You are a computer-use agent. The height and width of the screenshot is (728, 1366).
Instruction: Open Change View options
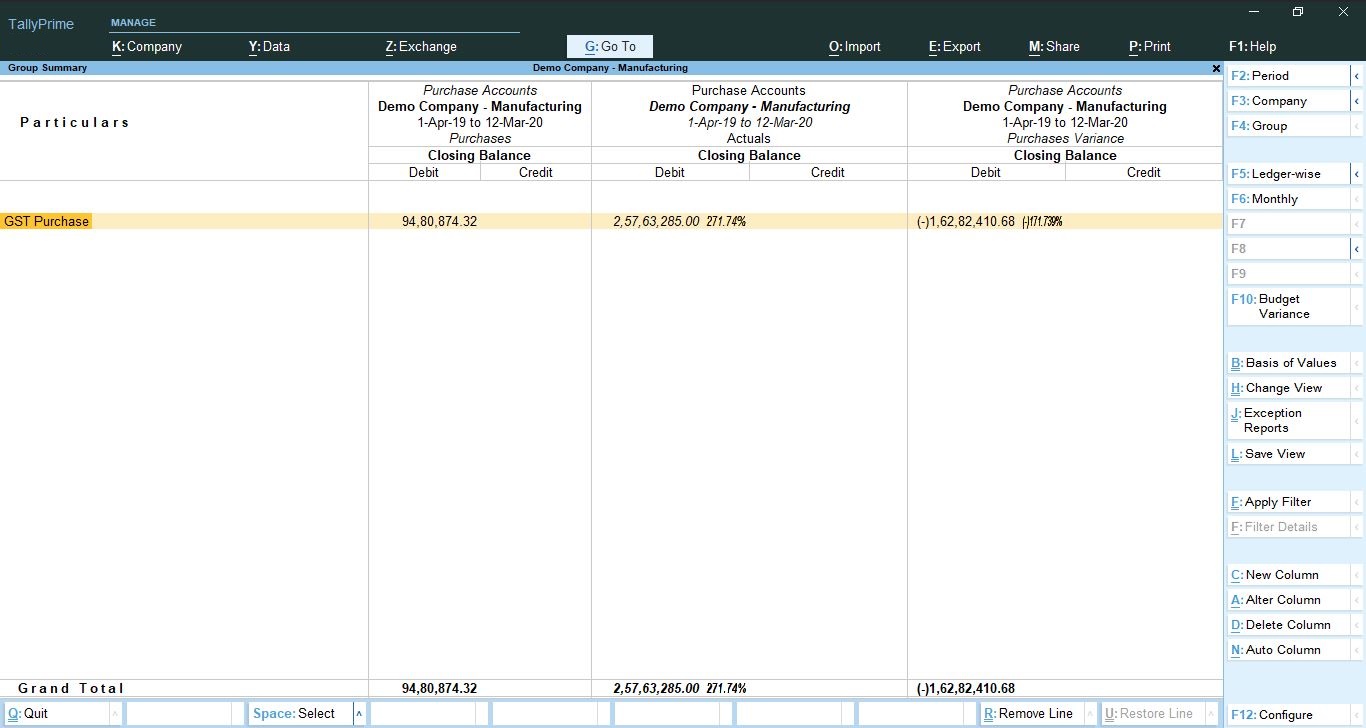(x=1283, y=387)
